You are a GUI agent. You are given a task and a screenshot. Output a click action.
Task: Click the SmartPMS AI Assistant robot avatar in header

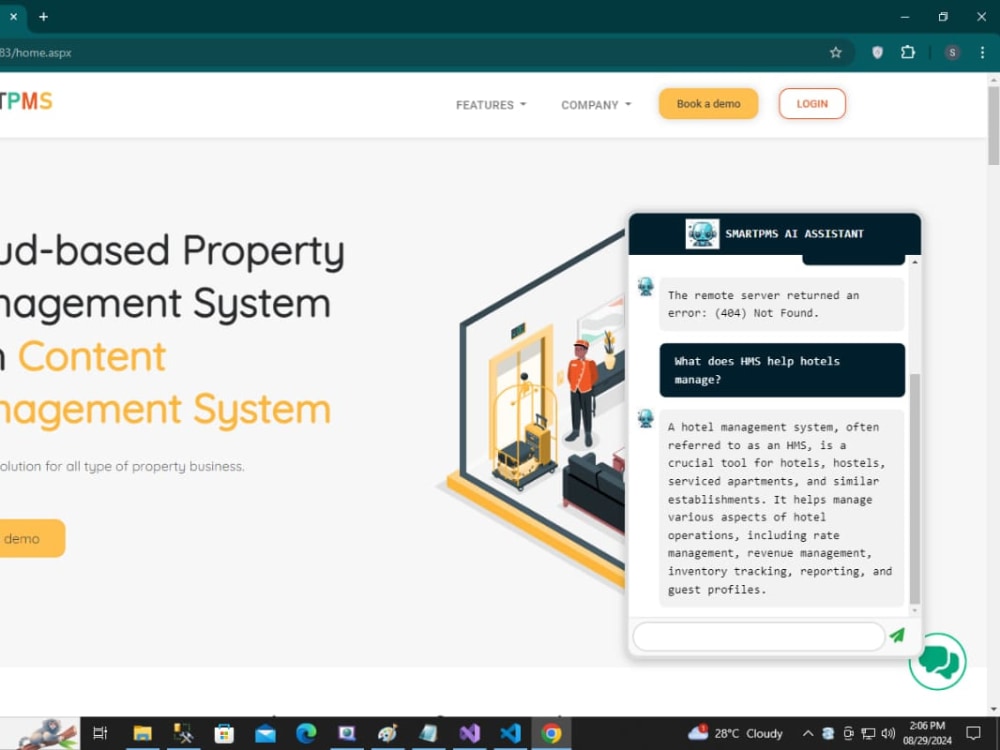point(702,233)
